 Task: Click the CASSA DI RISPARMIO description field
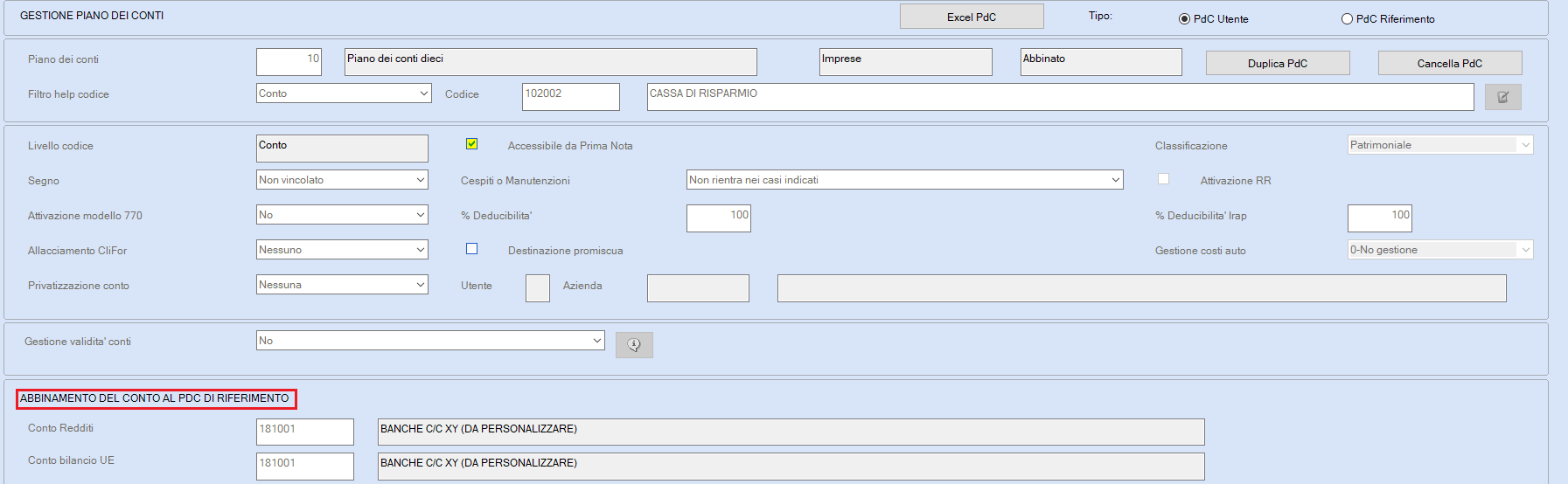tap(1061, 97)
